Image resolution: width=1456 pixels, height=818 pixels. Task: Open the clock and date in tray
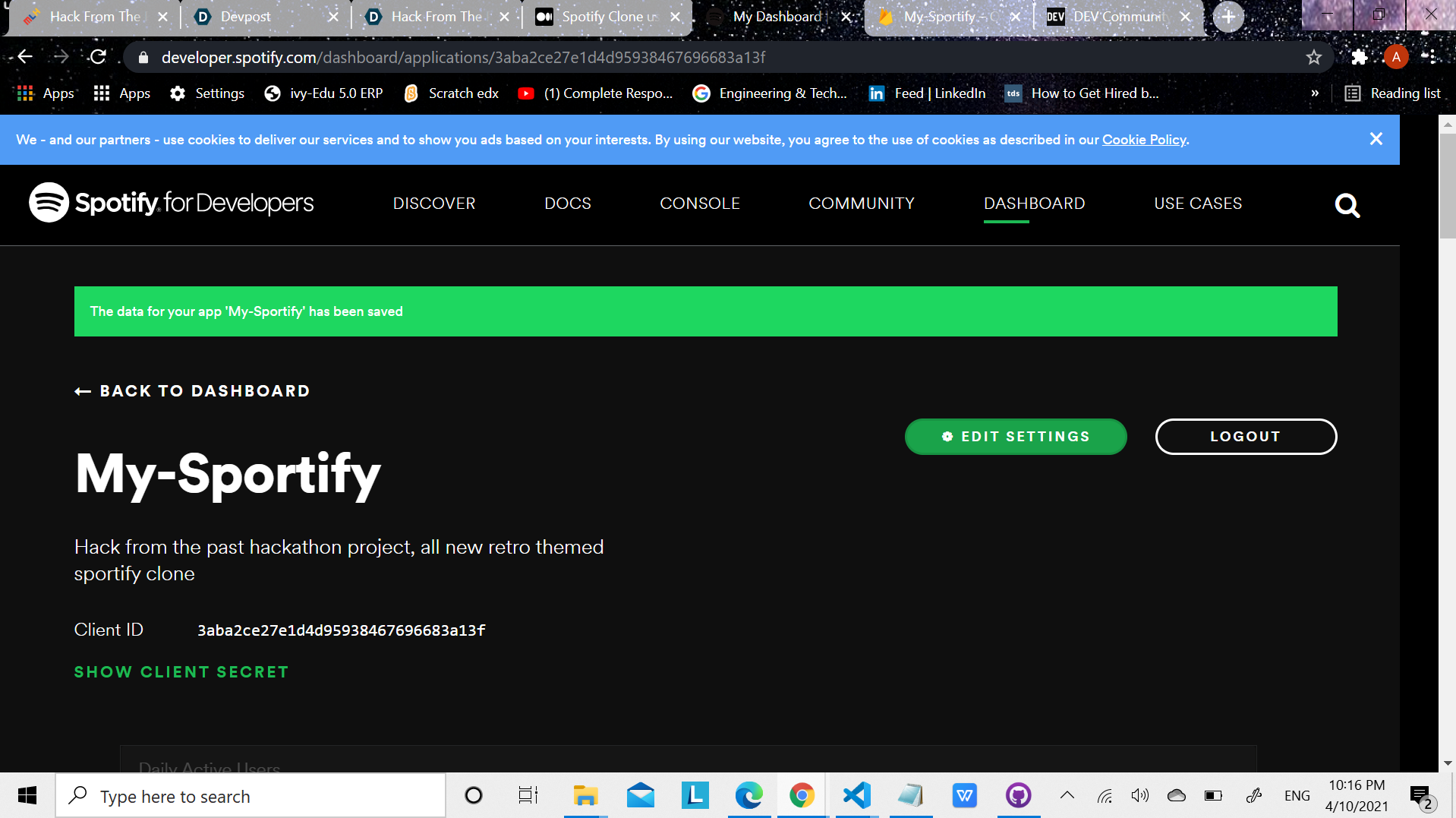(x=1357, y=795)
